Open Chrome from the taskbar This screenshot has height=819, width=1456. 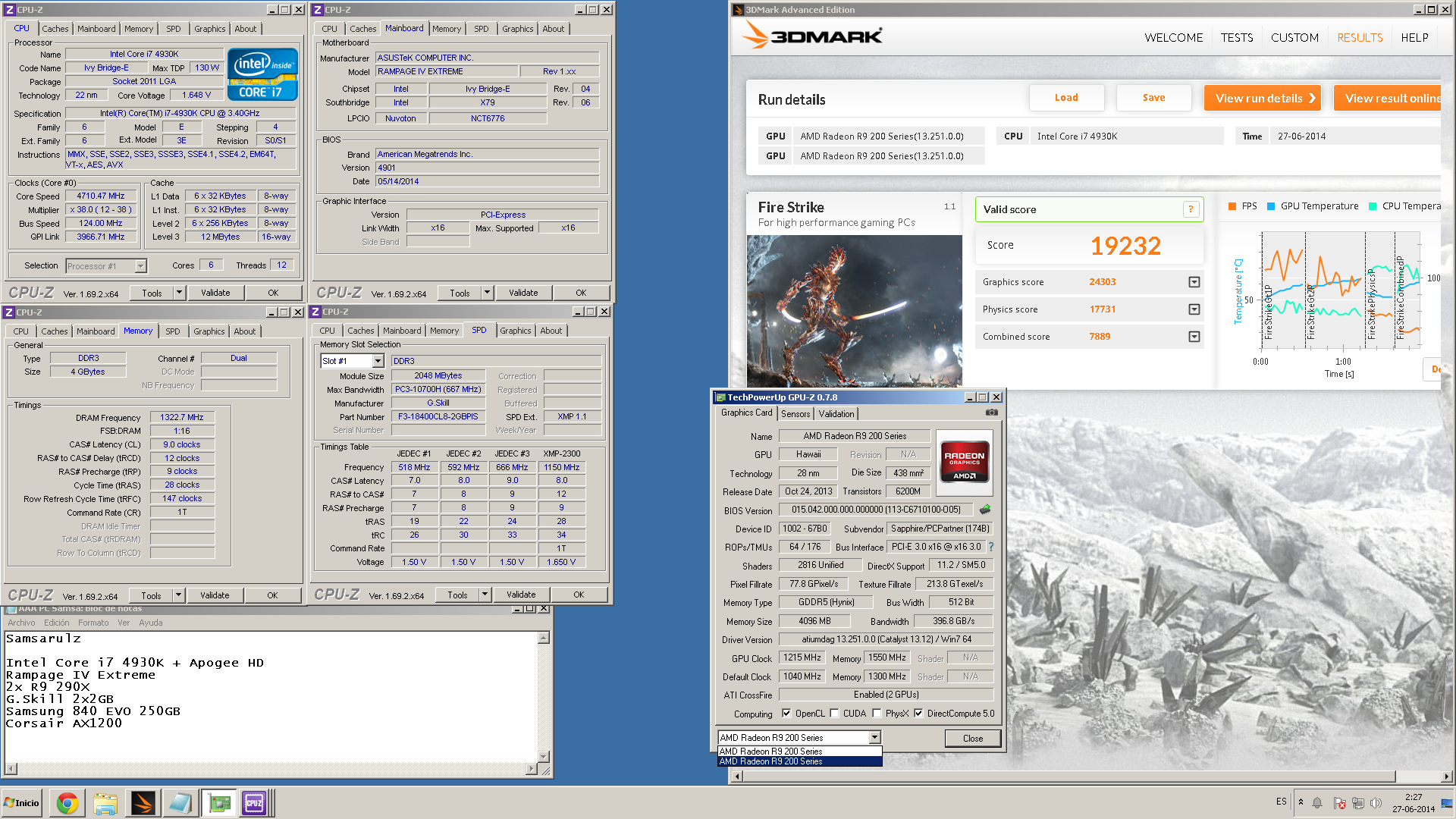(x=67, y=803)
